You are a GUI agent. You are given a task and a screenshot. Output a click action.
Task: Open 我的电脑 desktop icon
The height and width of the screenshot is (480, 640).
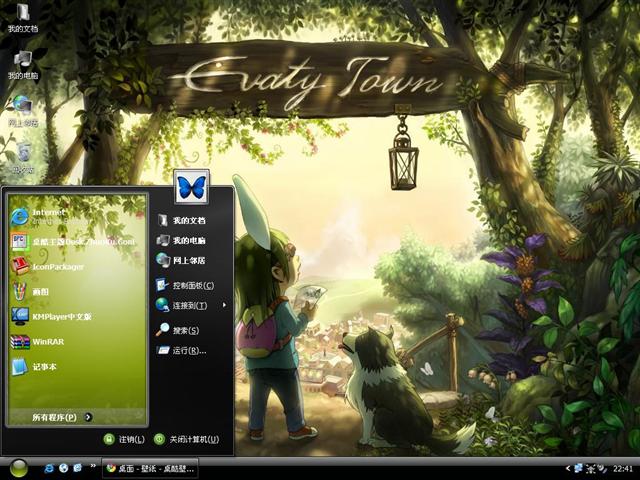(x=23, y=65)
